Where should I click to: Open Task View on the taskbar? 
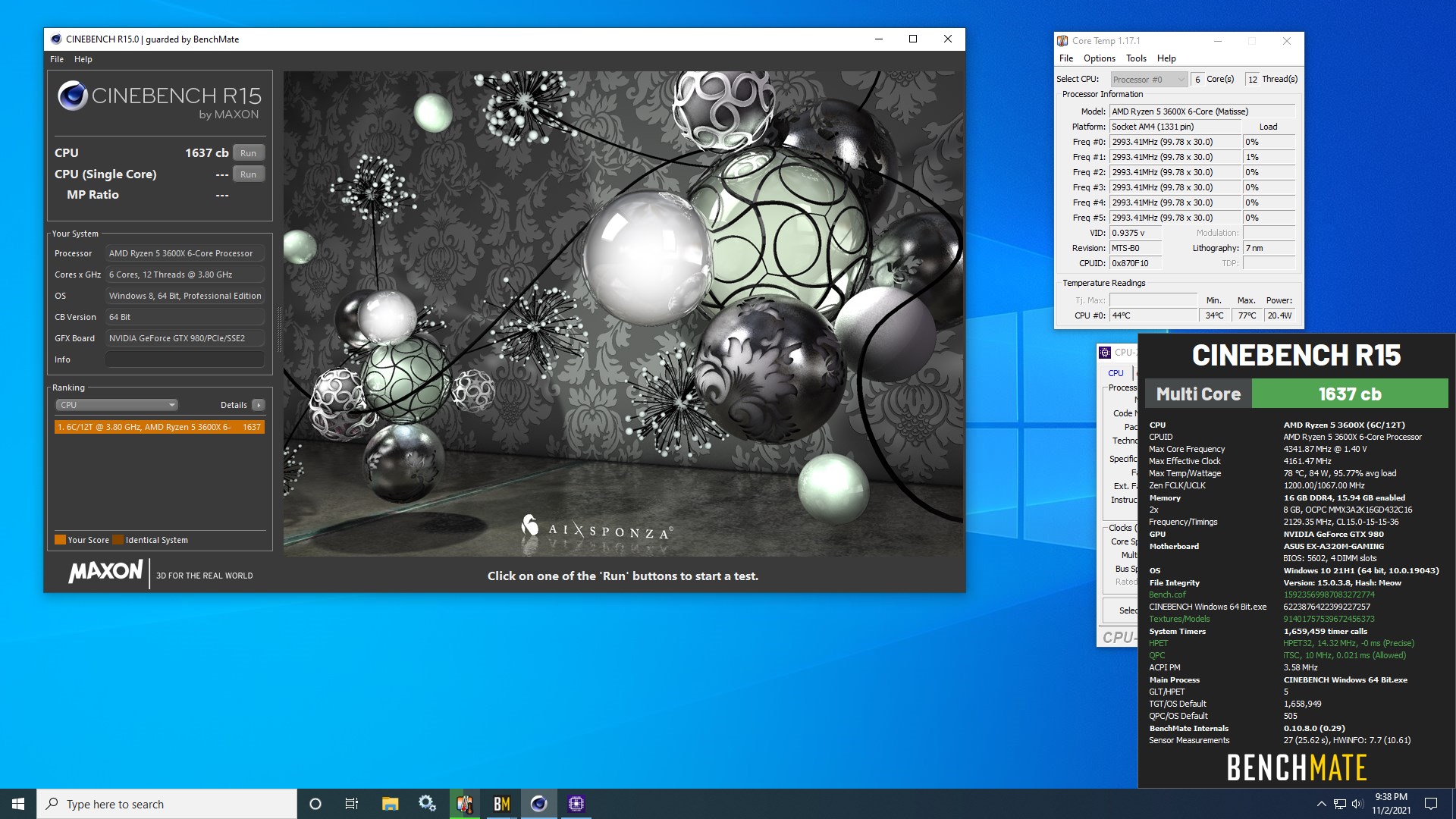pos(352,804)
